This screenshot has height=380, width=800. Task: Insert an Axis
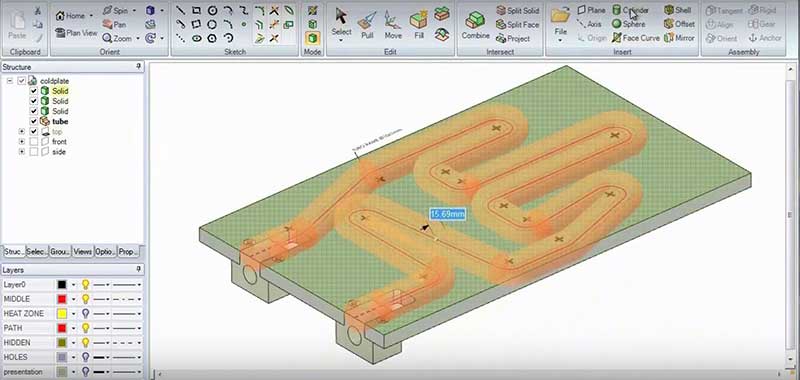tap(589, 24)
